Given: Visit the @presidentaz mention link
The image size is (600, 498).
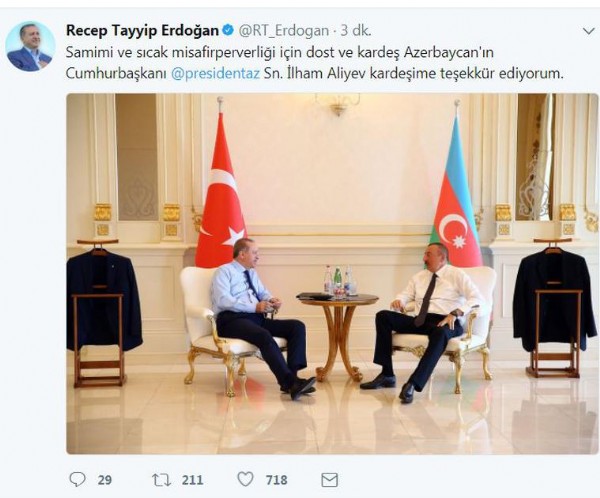Looking at the screenshot, I should click(x=215, y=73).
